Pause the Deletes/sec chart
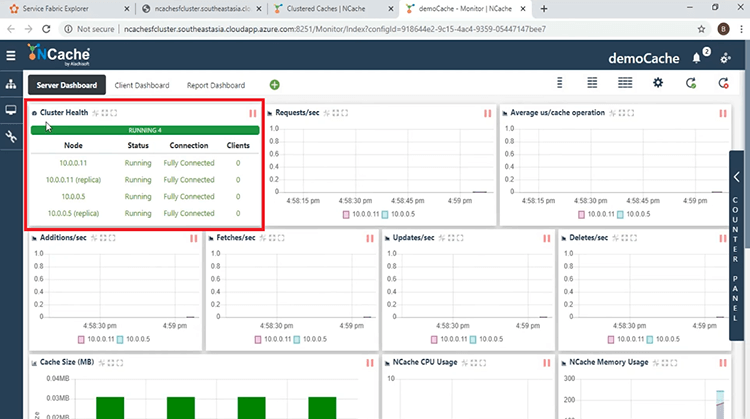The image size is (750, 419). point(723,238)
